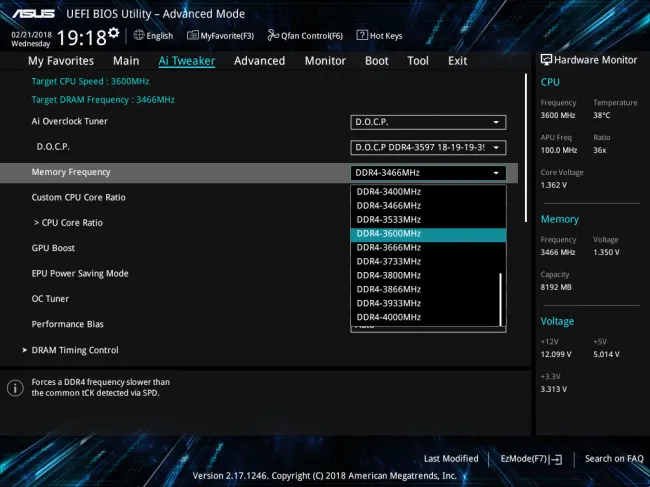Viewport: 650px width, 487px height.
Task: Open MyFavorite(F3) panel
Action: (x=221, y=36)
